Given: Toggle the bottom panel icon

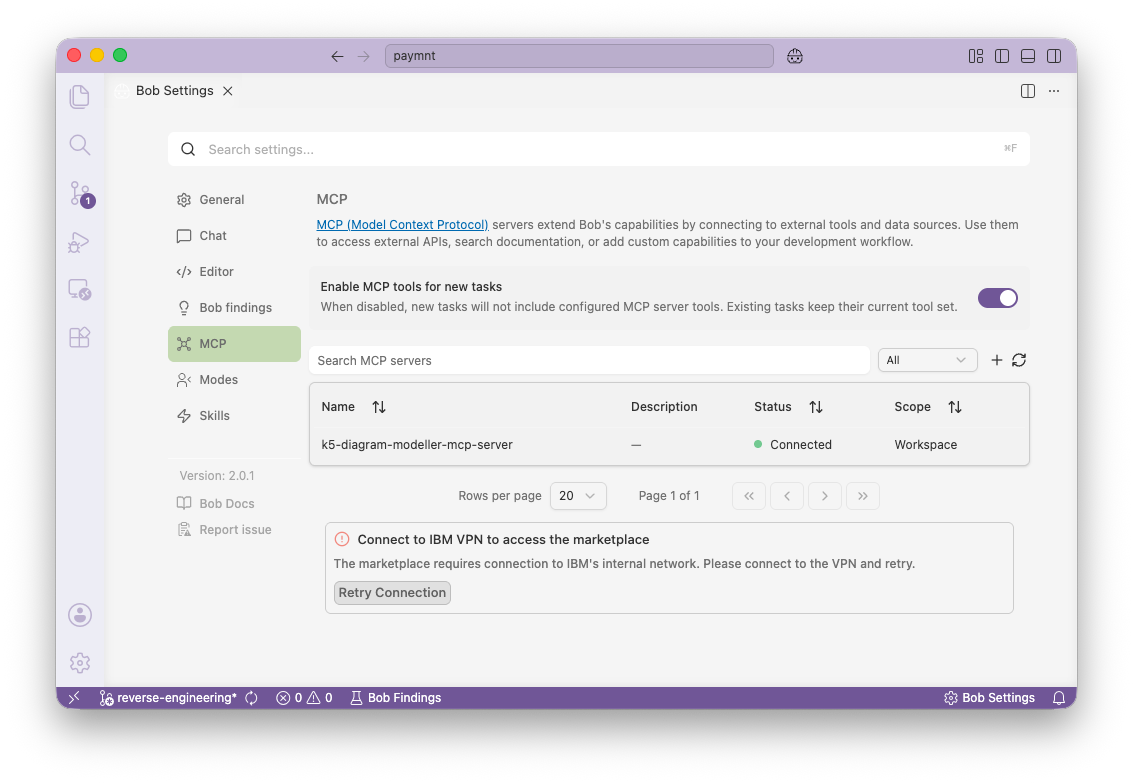Looking at the screenshot, I should pos(1028,56).
